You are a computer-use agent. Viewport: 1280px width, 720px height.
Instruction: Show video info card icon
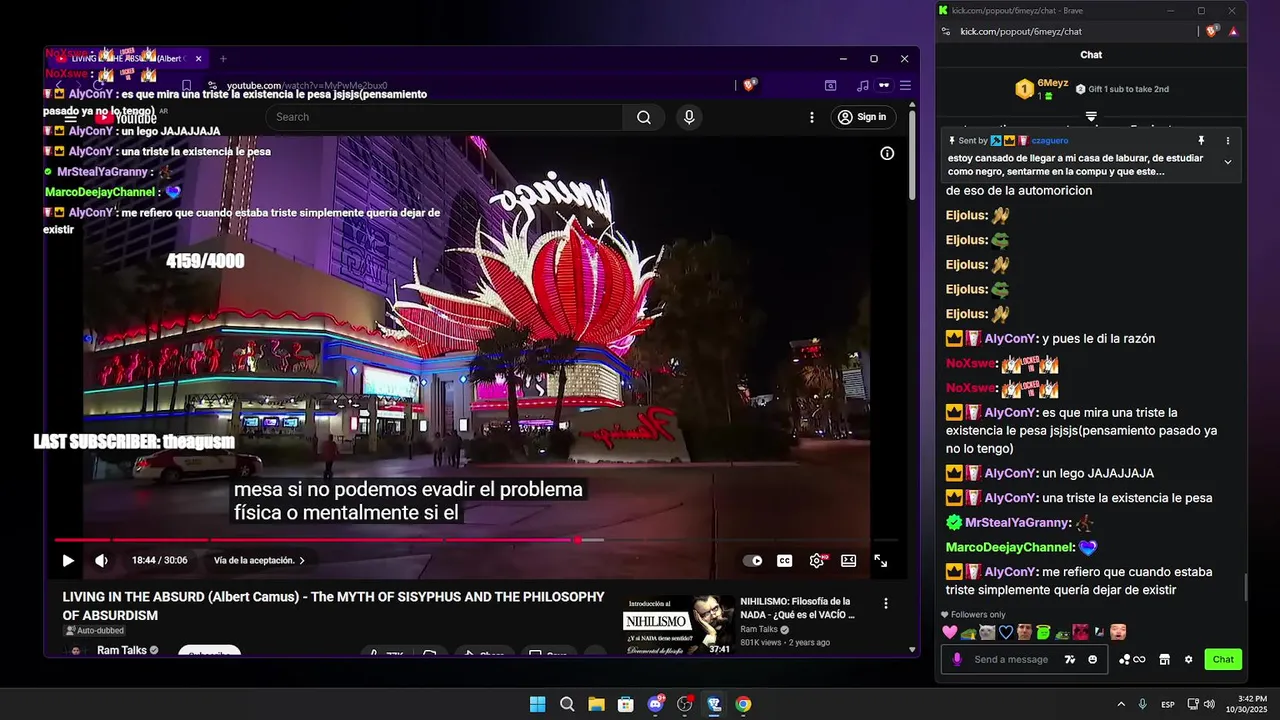887,153
